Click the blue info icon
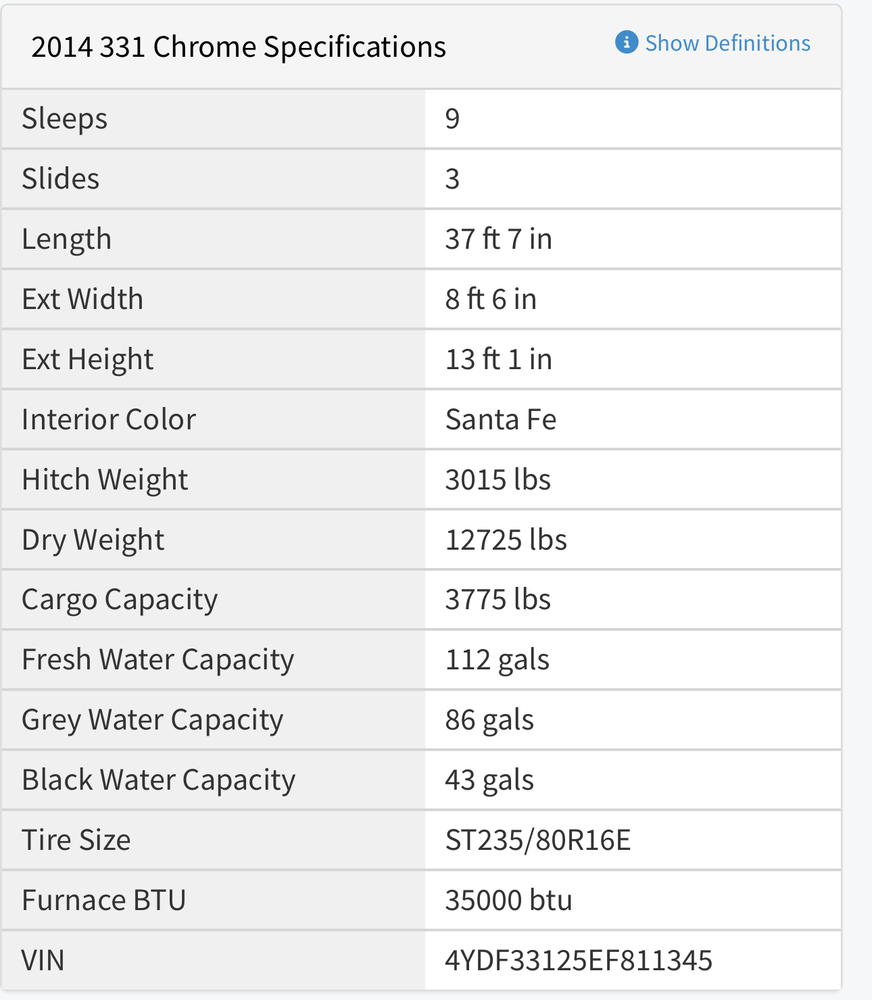The width and height of the screenshot is (872, 1000). (626, 43)
